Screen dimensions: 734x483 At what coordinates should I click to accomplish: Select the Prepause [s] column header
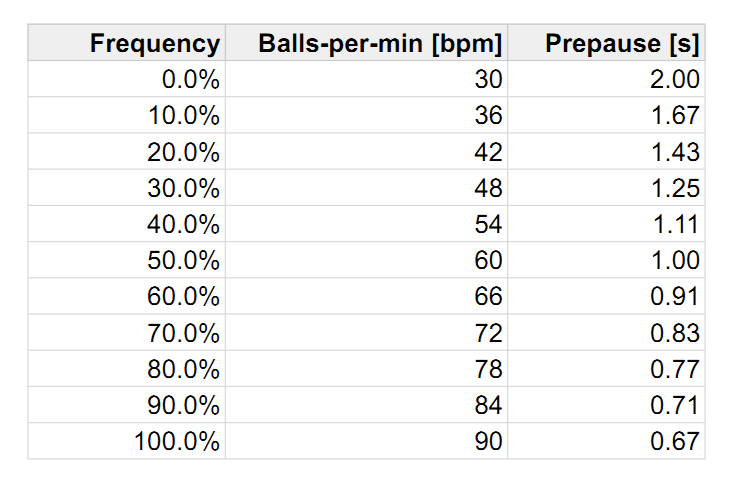pyautogui.click(x=606, y=43)
